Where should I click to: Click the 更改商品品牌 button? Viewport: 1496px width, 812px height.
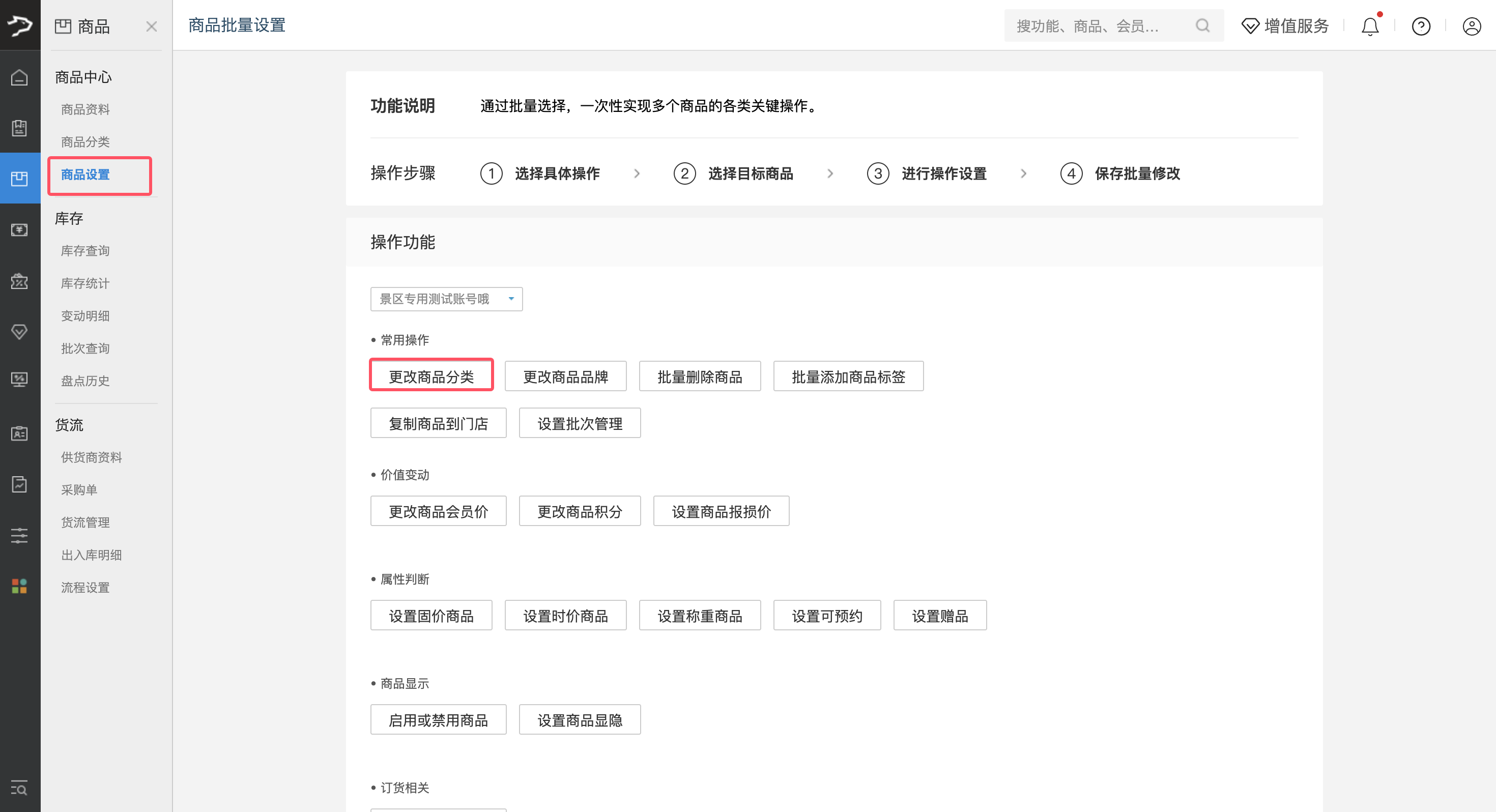[565, 376]
